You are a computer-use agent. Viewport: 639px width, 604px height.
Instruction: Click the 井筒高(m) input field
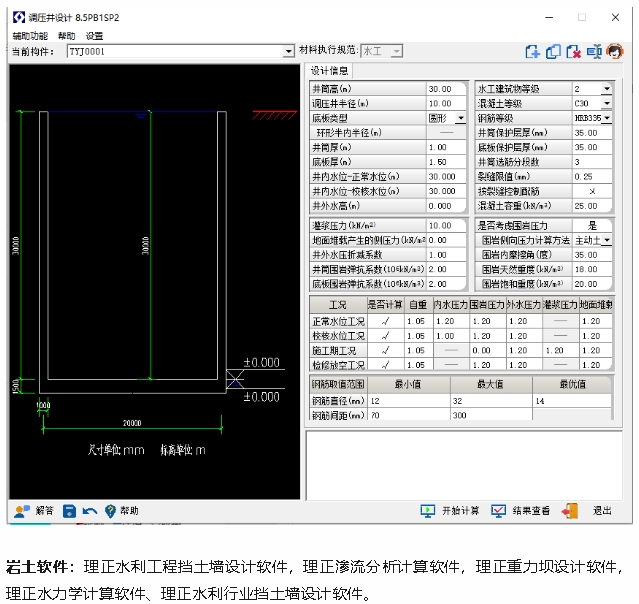tap(446, 89)
